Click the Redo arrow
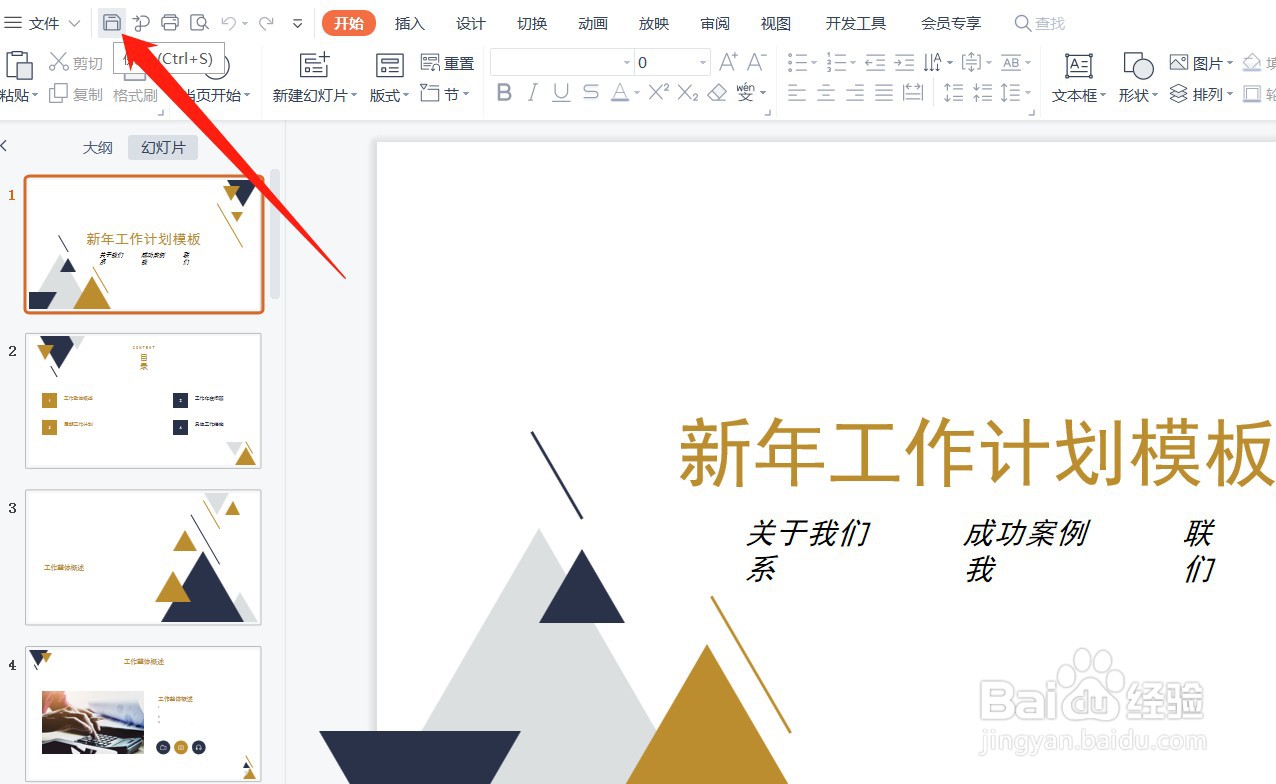The image size is (1276, 784). (266, 22)
